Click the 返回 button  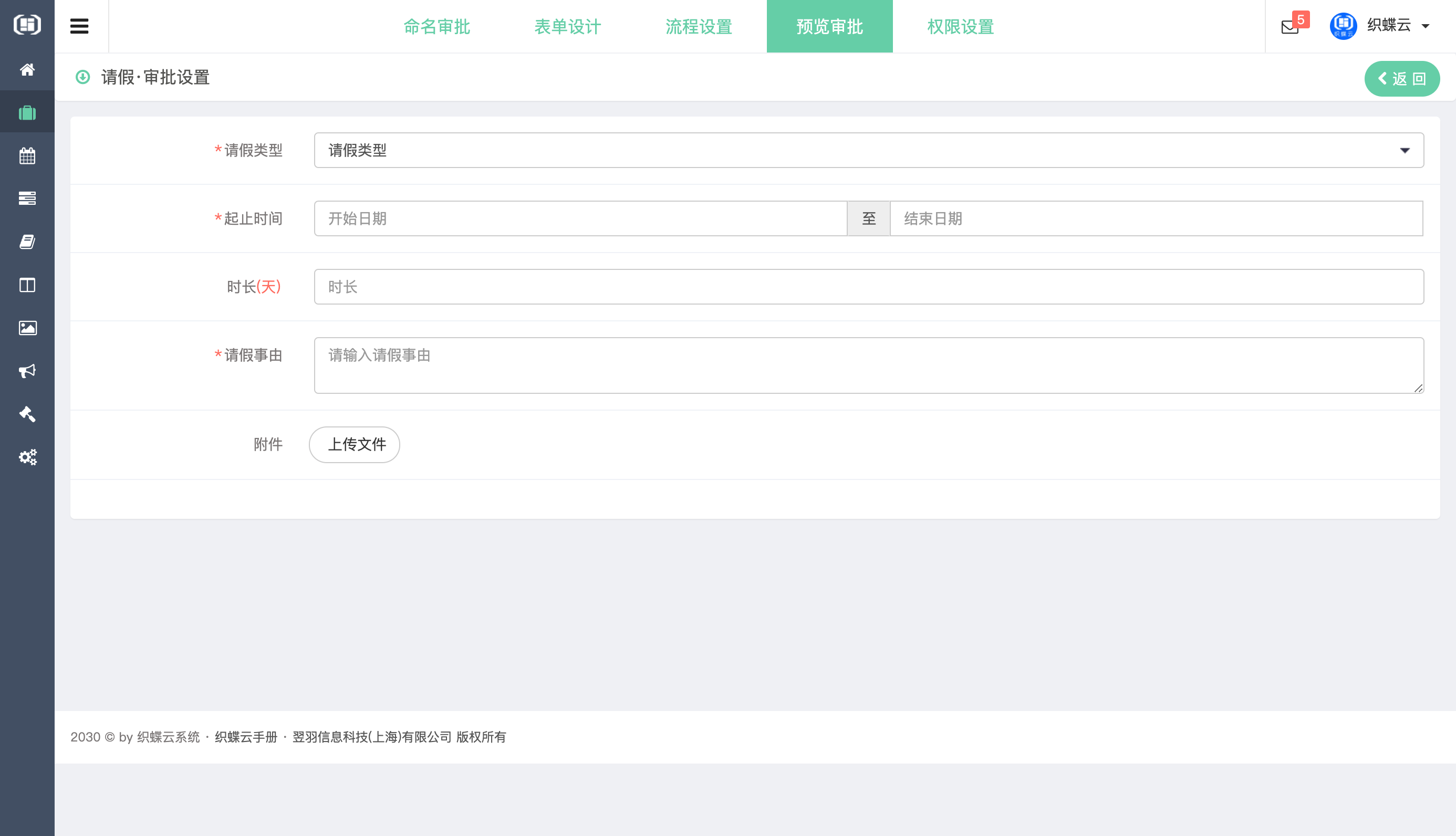point(1401,79)
